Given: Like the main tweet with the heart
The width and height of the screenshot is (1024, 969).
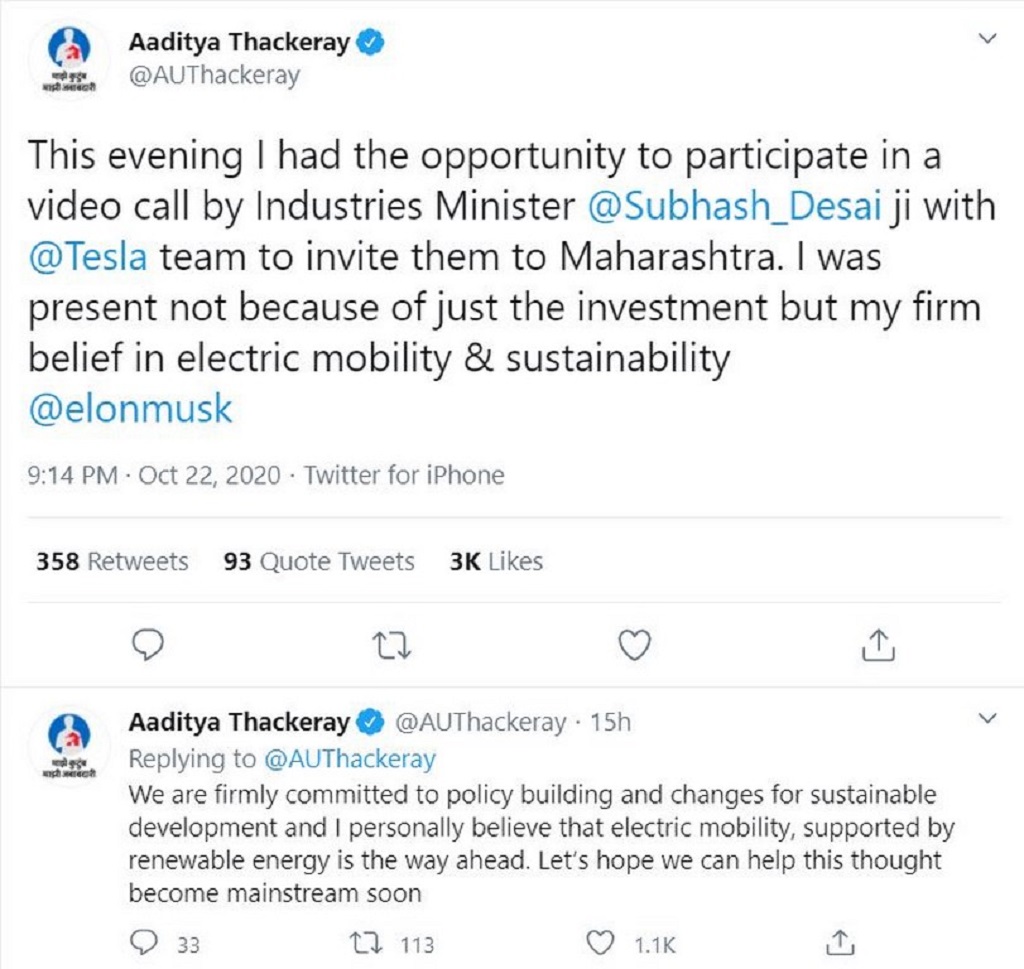Looking at the screenshot, I should tap(634, 647).
